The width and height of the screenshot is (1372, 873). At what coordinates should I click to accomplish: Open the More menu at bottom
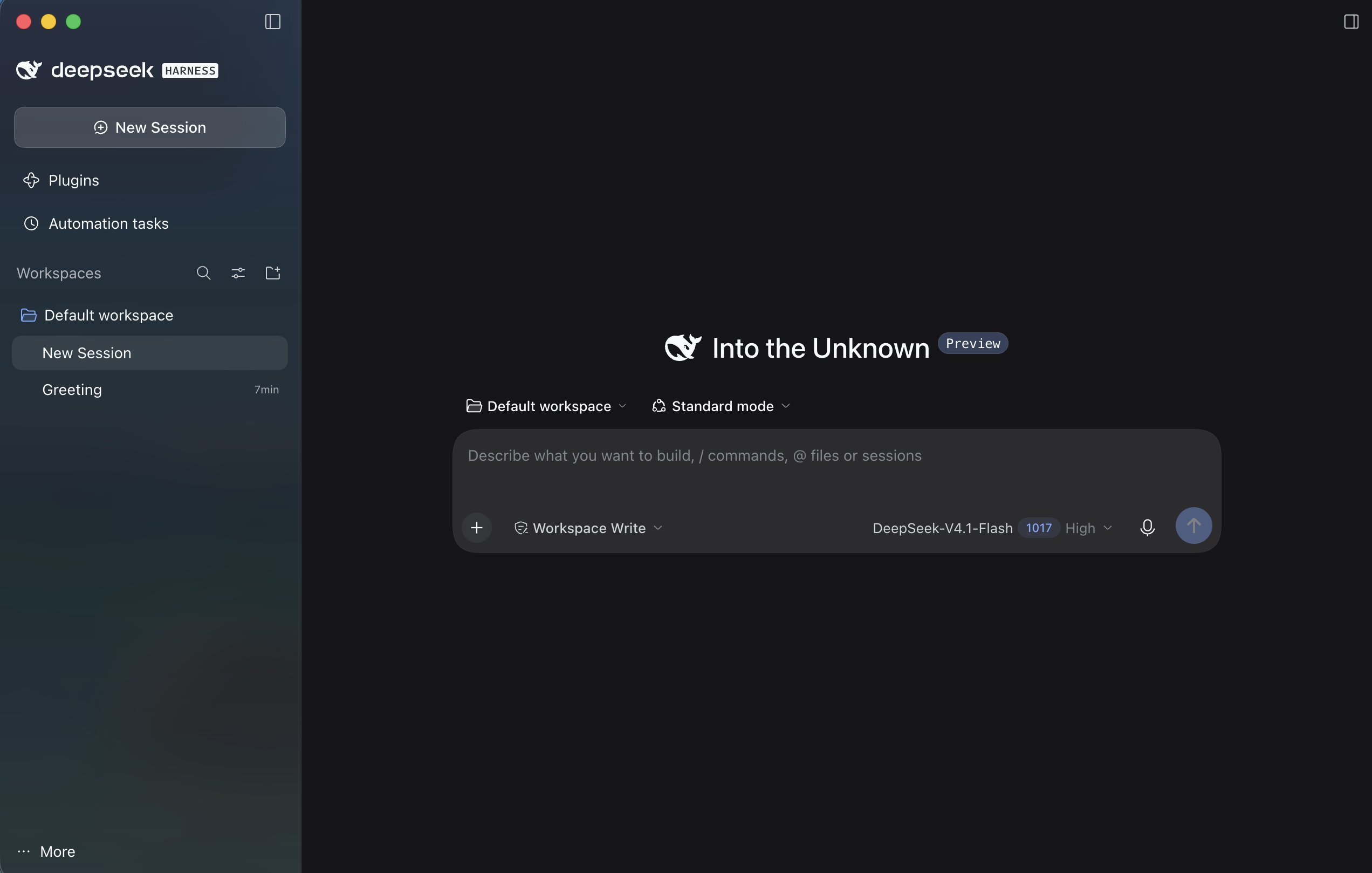[x=46, y=851]
